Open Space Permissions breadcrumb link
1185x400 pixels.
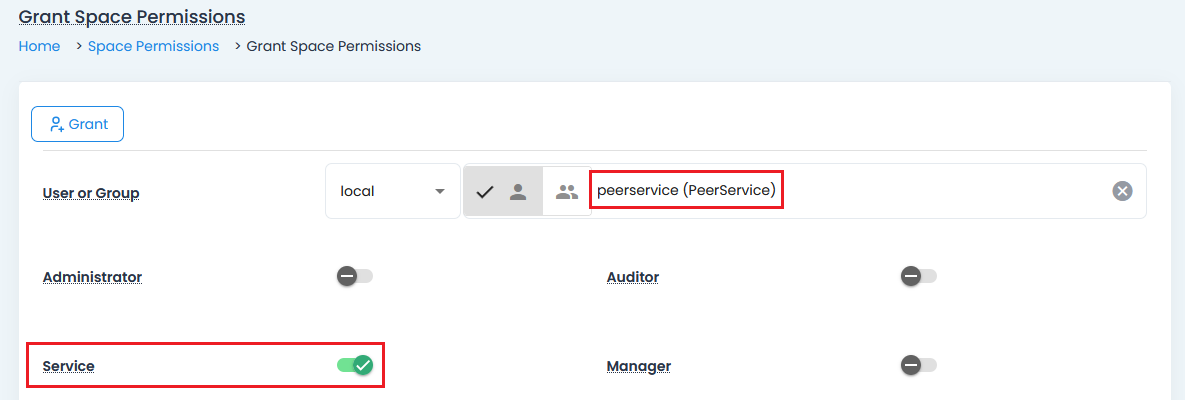153,46
